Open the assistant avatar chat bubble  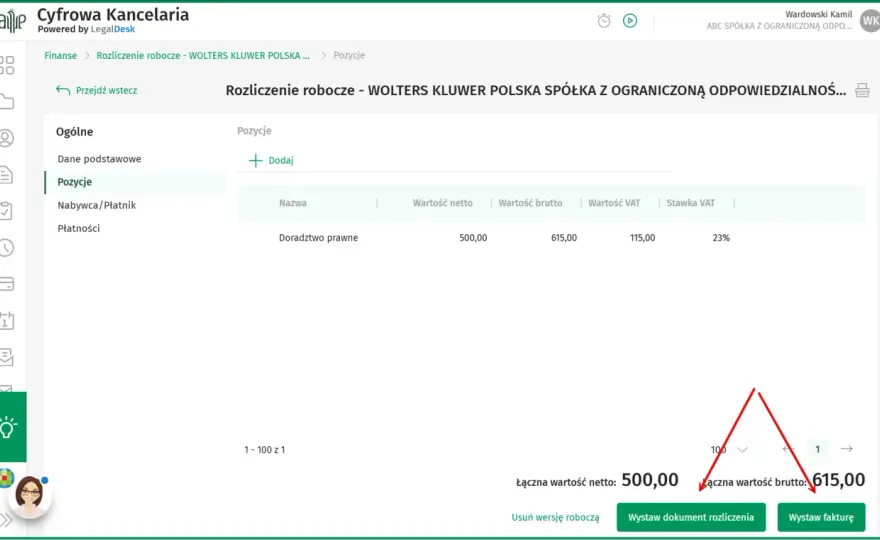pos(30,496)
